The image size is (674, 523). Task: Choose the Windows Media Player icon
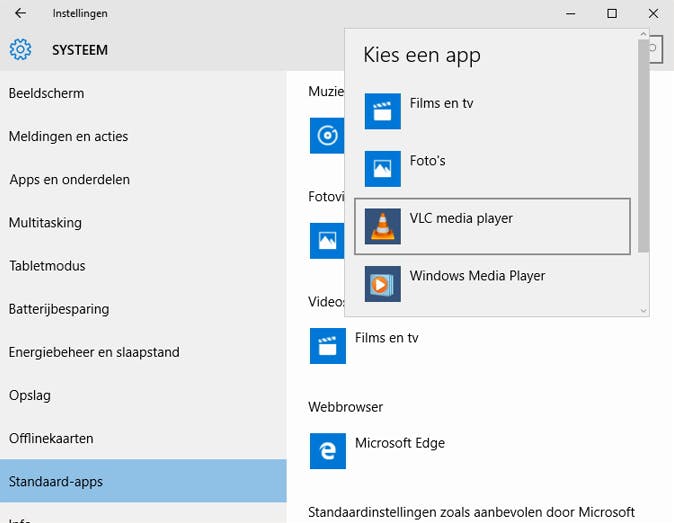382,284
